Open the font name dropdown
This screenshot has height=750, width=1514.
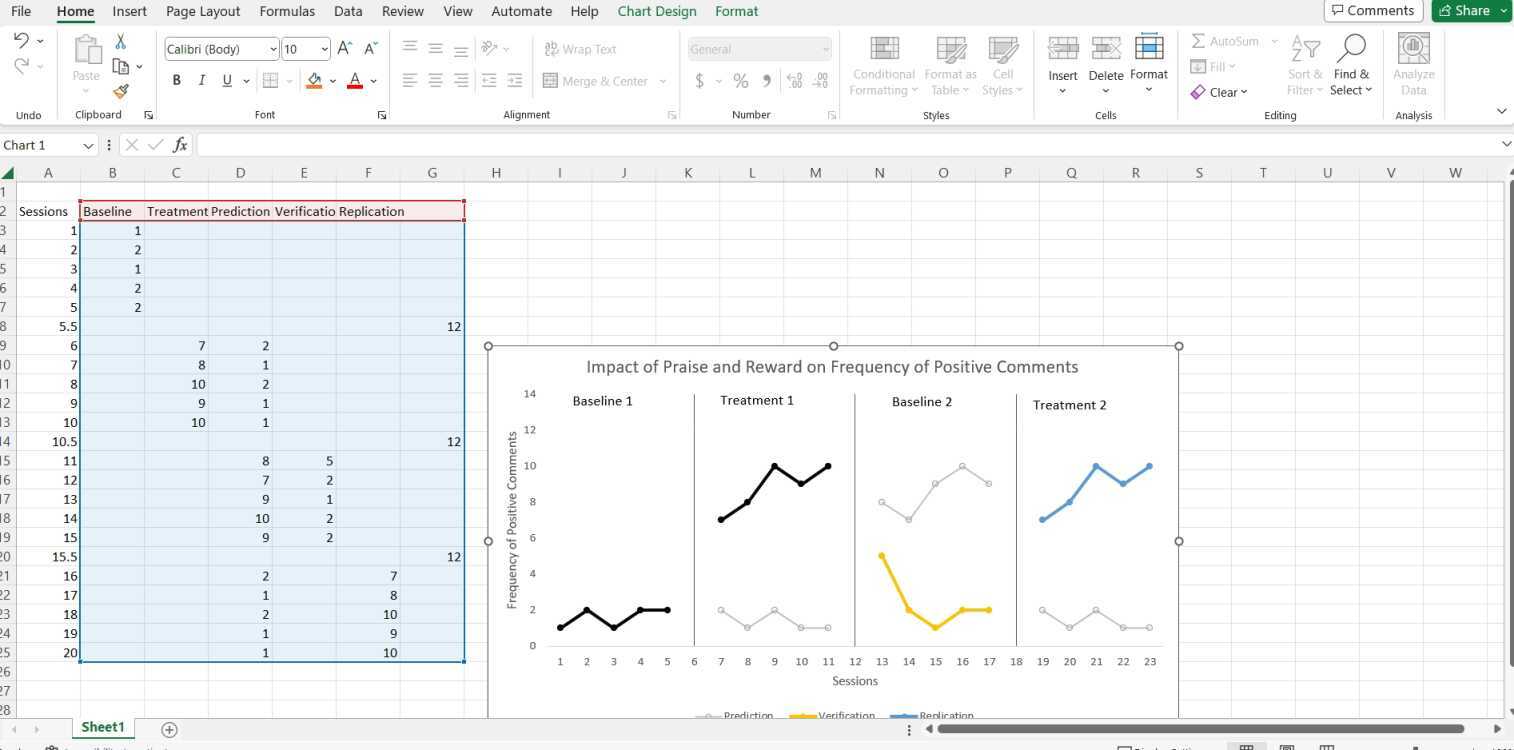pos(275,48)
